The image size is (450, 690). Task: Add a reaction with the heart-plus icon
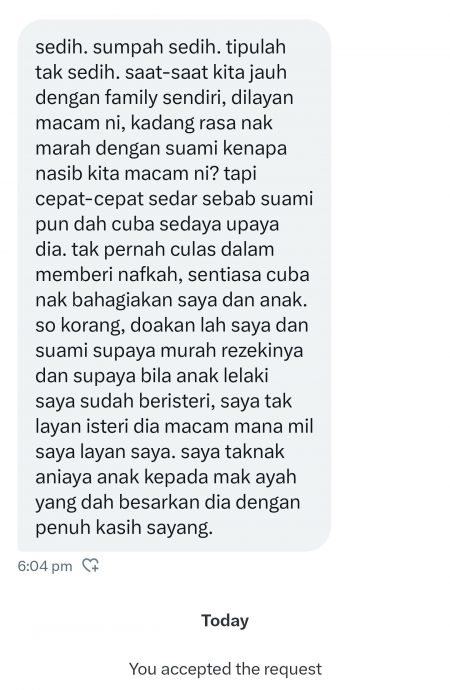(91, 565)
